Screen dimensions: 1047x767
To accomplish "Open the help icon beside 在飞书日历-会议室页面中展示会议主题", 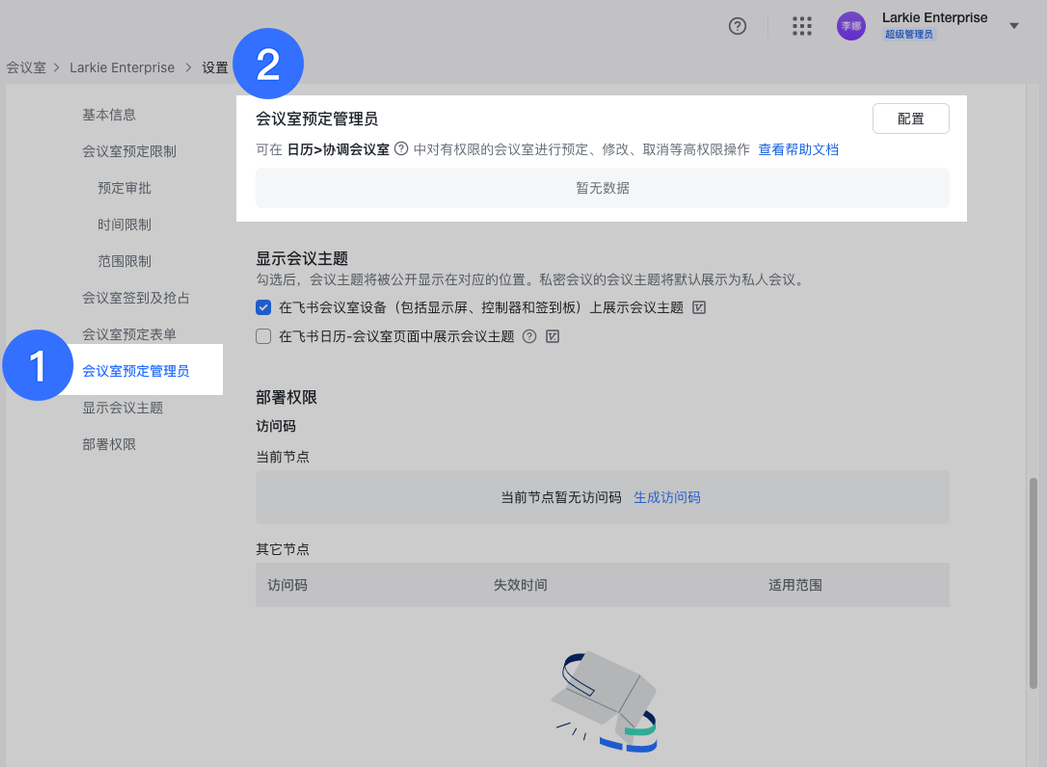I will pyautogui.click(x=529, y=336).
